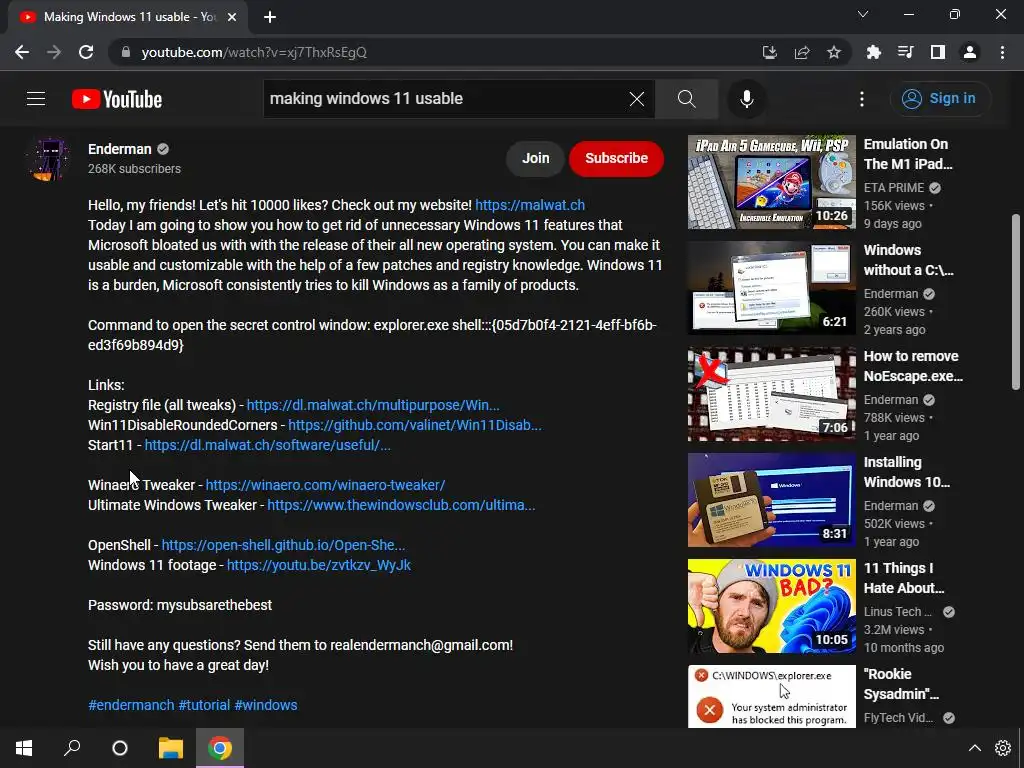Bookmark this page with star icon
The height and width of the screenshot is (768, 1024).
click(x=834, y=52)
